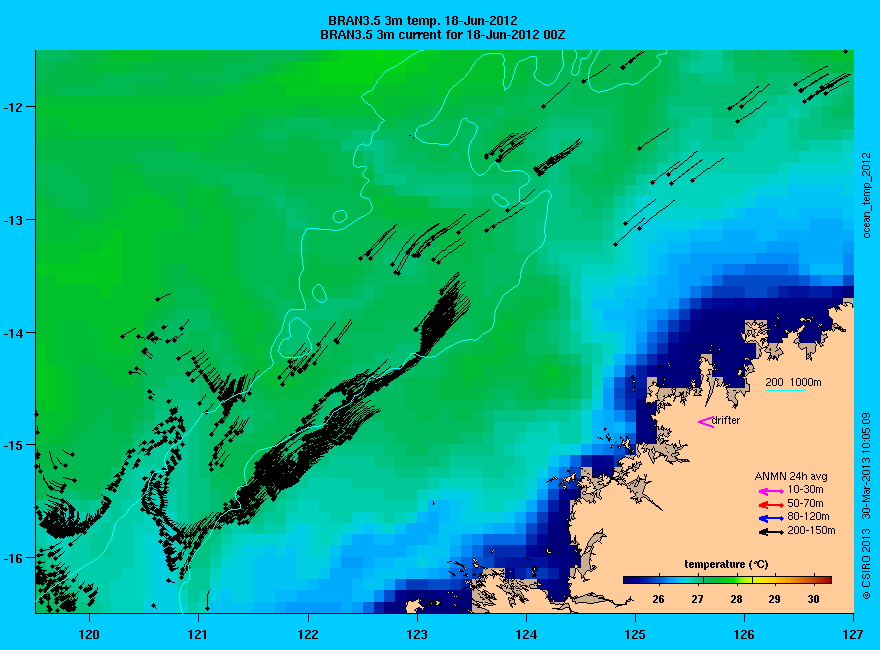This screenshot has width=880, height=650.
Task: Click the red 50-70m legend arrow
Action: 771,505
